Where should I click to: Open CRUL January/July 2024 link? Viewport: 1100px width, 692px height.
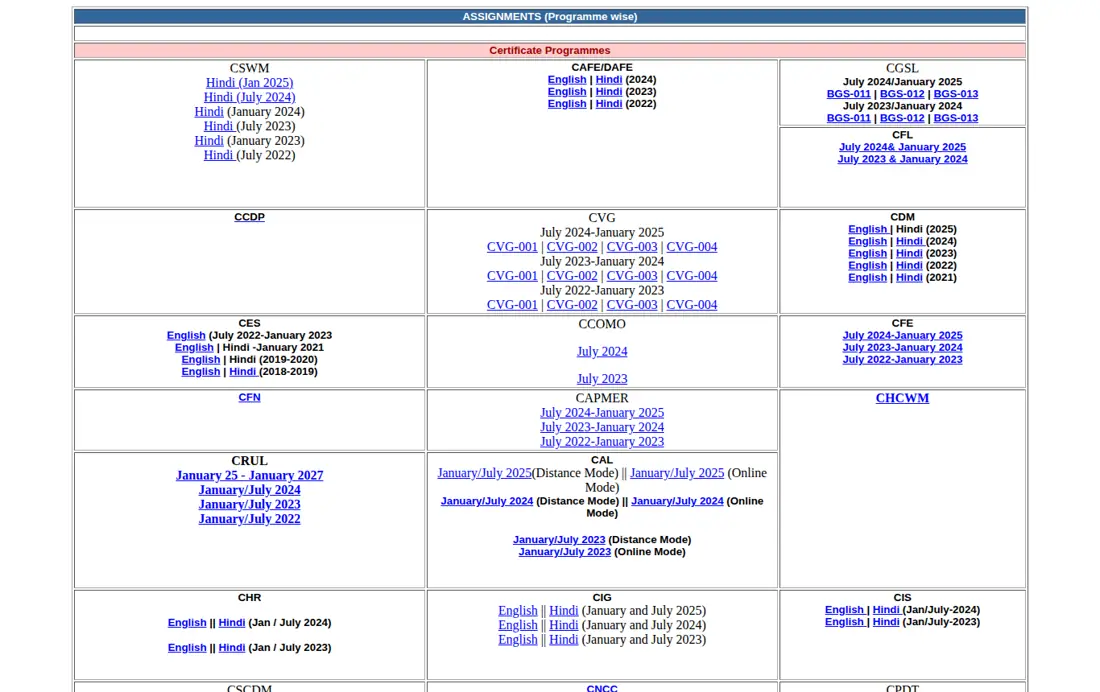click(x=249, y=490)
